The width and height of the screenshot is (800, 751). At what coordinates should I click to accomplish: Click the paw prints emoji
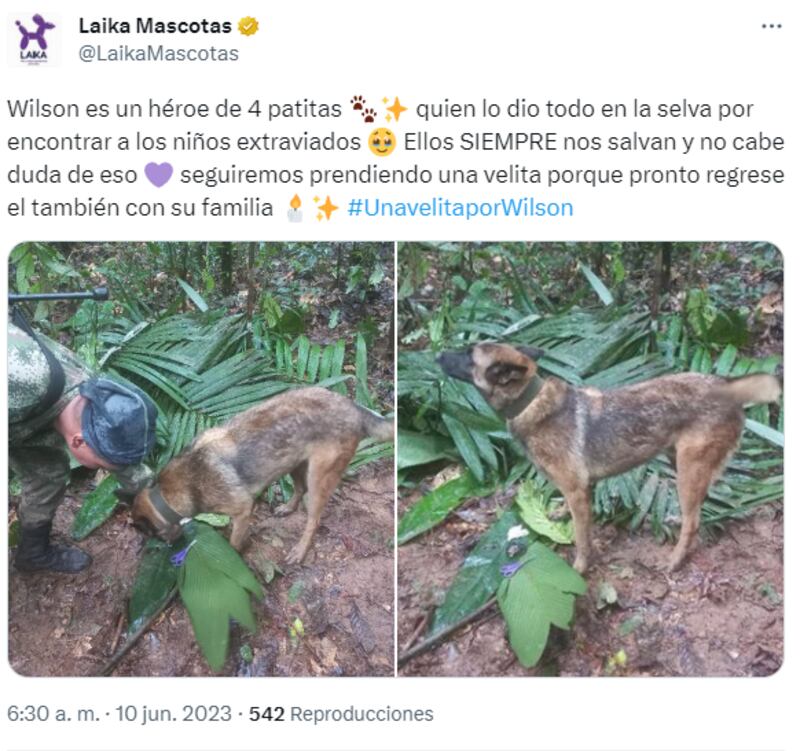[x=363, y=109]
